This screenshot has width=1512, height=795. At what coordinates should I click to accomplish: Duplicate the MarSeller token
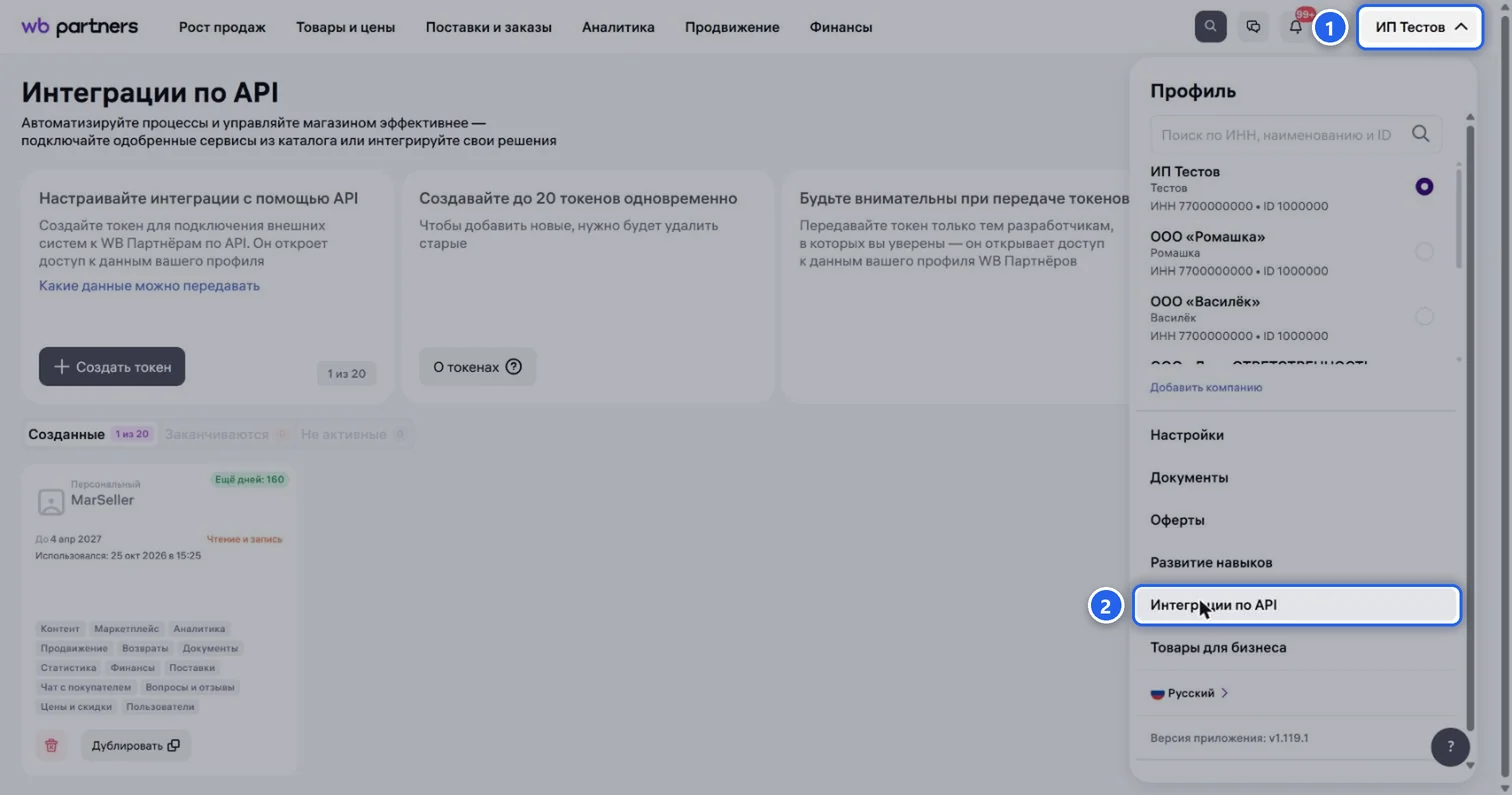[x=136, y=745]
